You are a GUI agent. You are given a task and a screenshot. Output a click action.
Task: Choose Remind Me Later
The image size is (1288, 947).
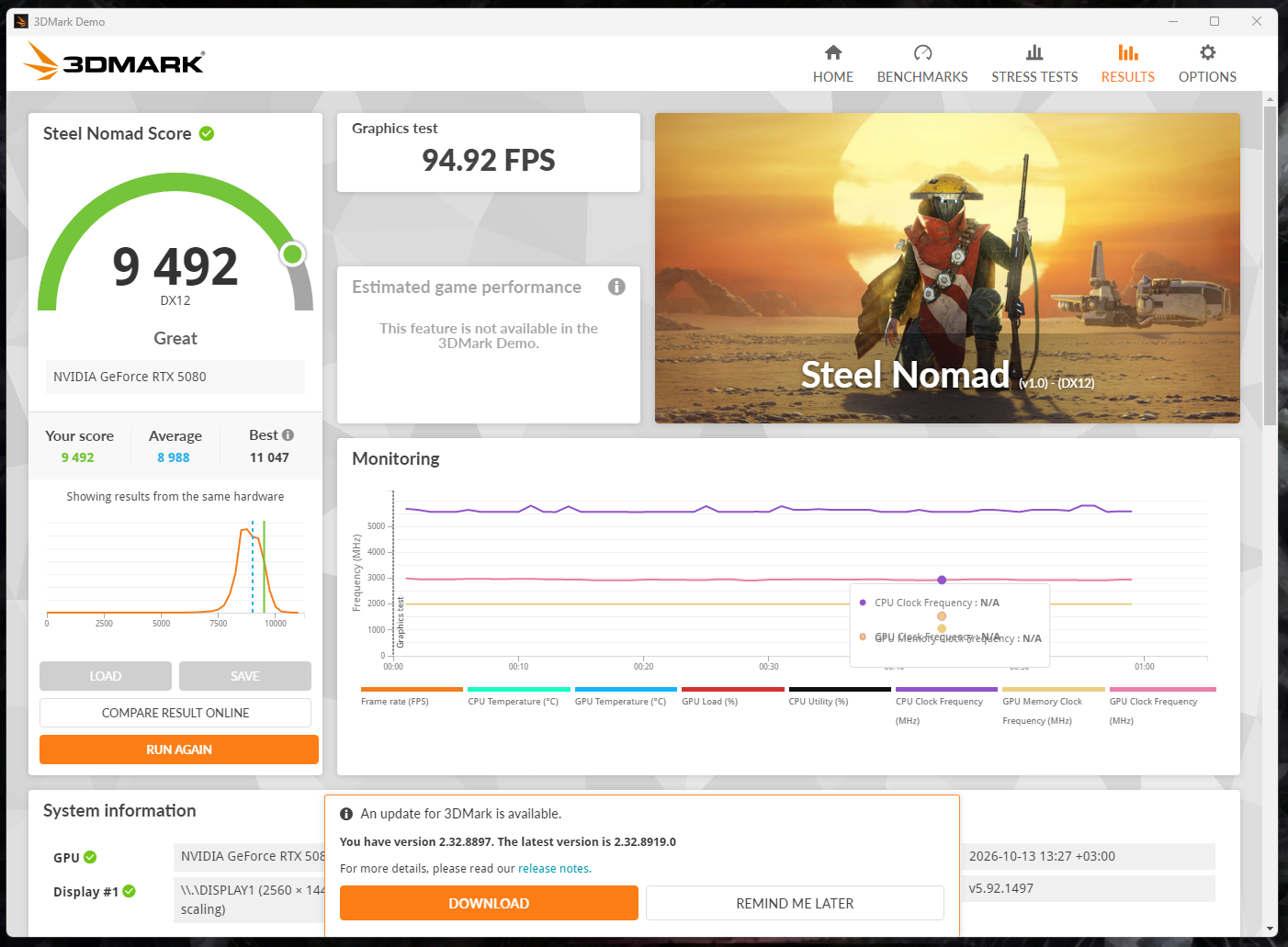pos(795,903)
